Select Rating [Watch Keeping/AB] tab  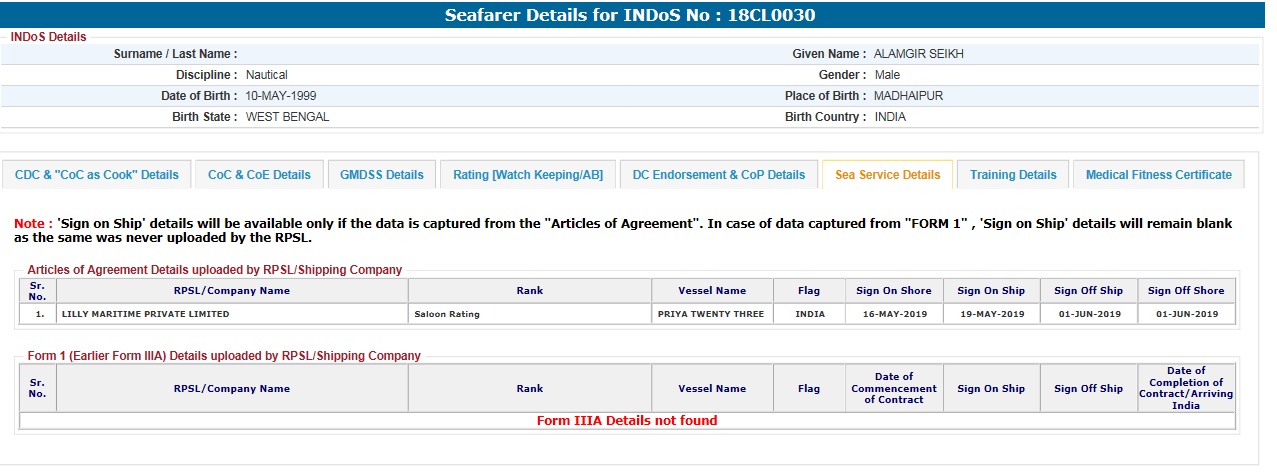click(x=528, y=175)
